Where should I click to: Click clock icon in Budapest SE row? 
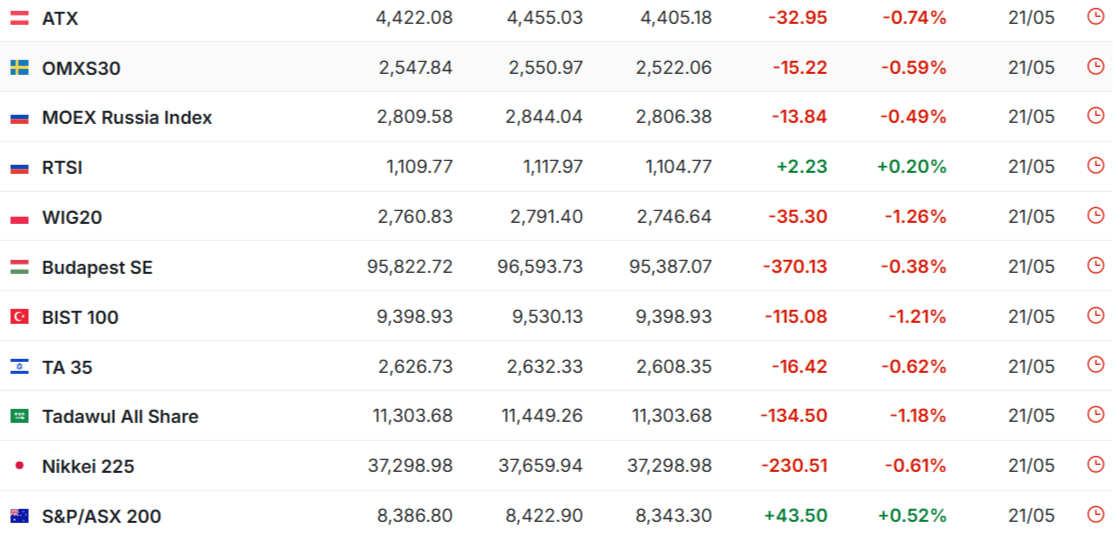coord(1095,265)
